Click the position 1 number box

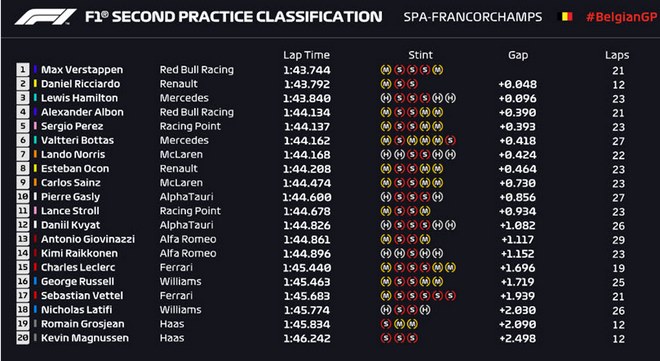(x=23, y=69)
